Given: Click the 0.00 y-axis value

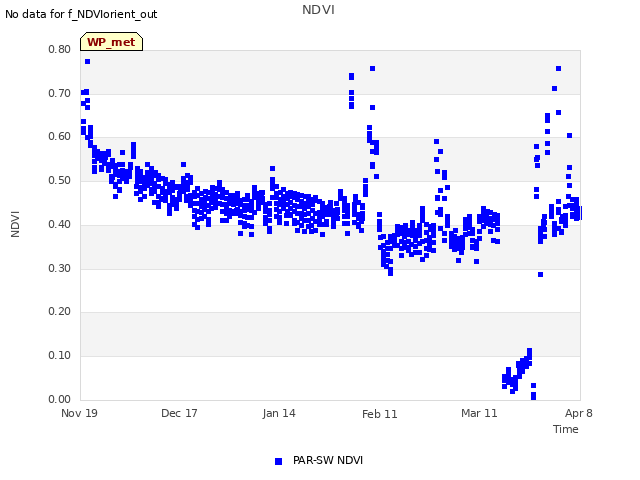Looking at the screenshot, I should [60, 399].
